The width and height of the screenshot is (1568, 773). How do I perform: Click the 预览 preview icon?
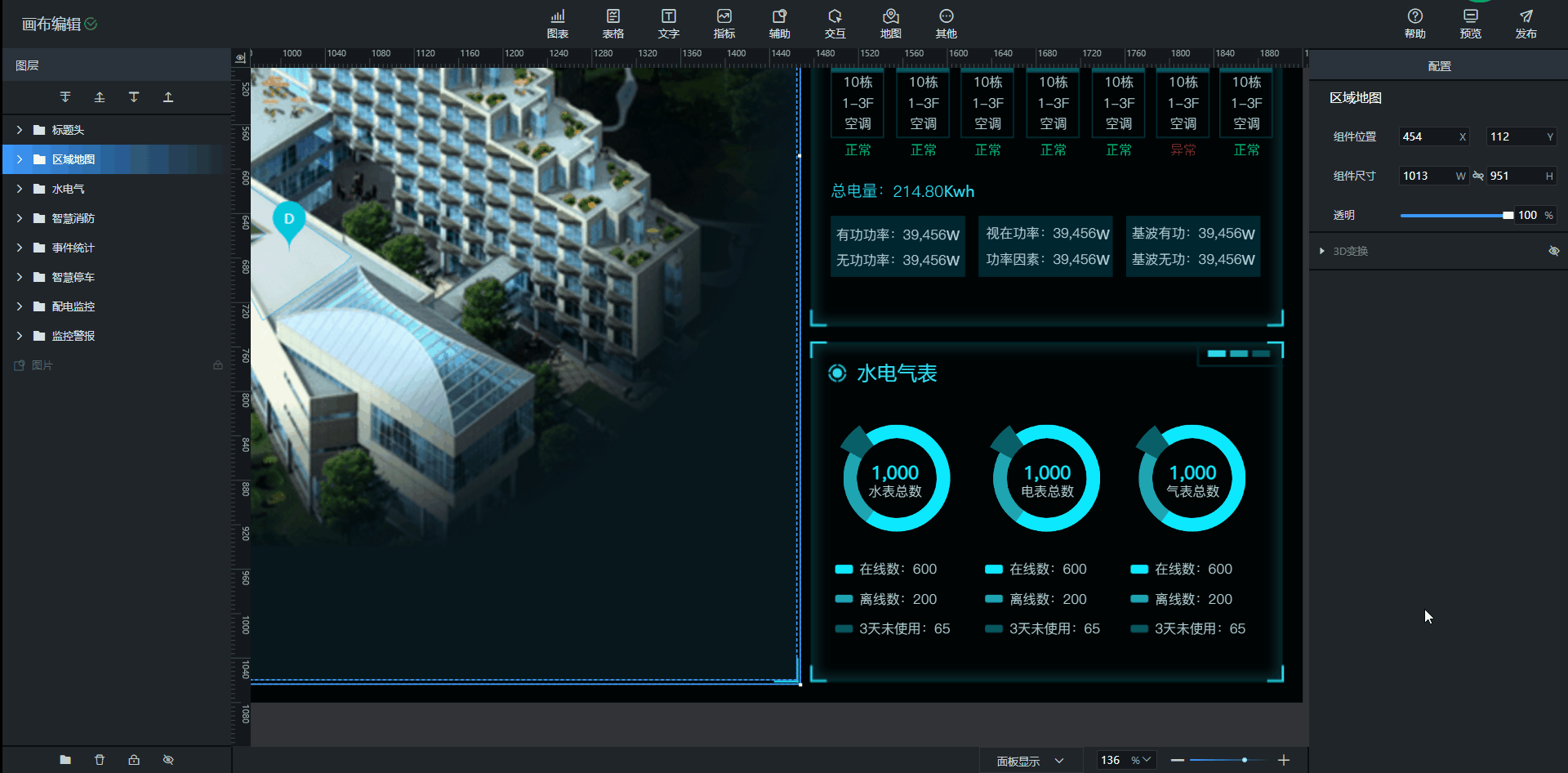[1470, 23]
